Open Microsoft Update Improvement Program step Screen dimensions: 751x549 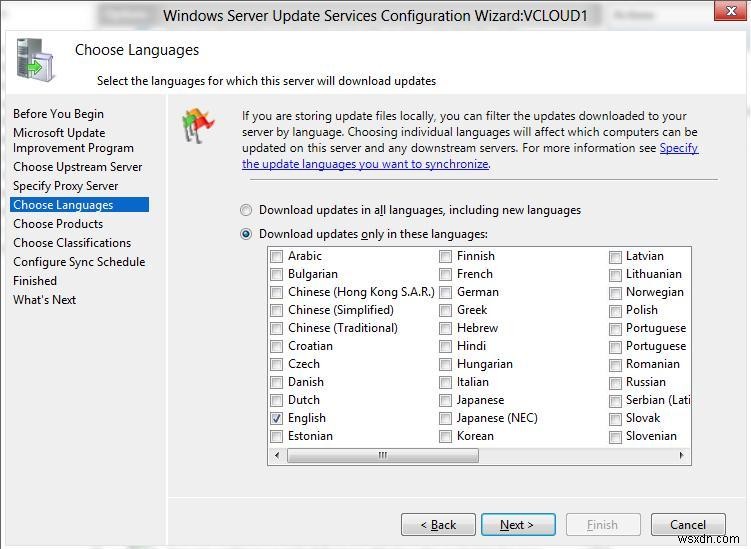tap(73, 140)
